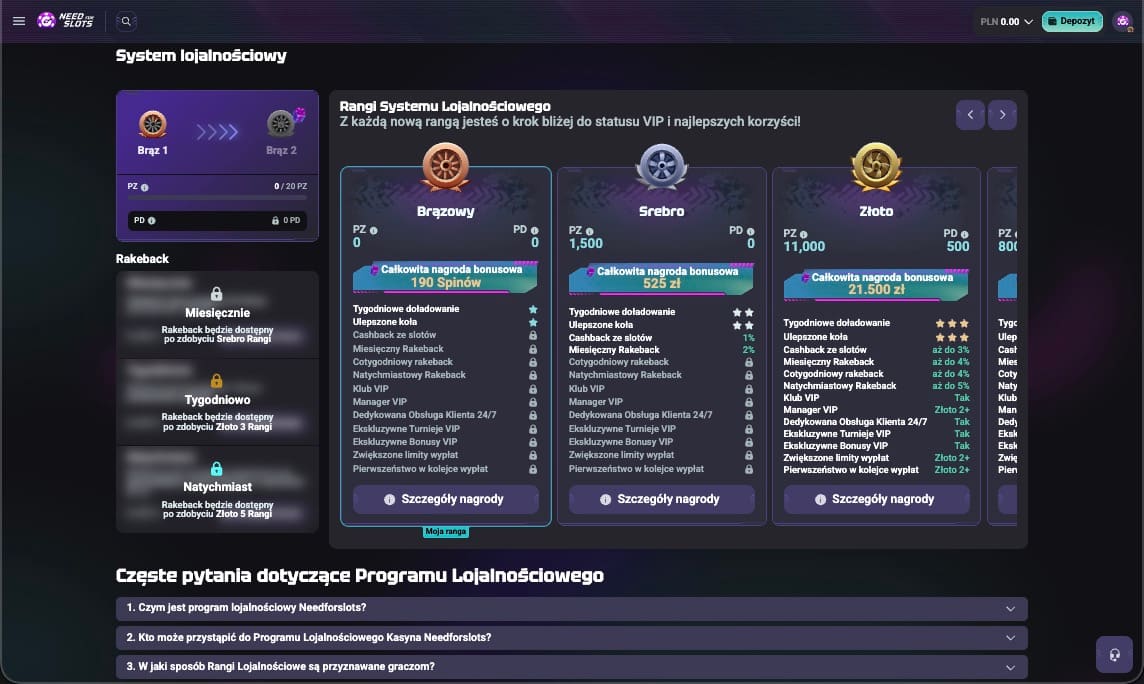The image size is (1144, 684).
Task: Go to next ranks with right arrow
Action: click(x=1003, y=115)
